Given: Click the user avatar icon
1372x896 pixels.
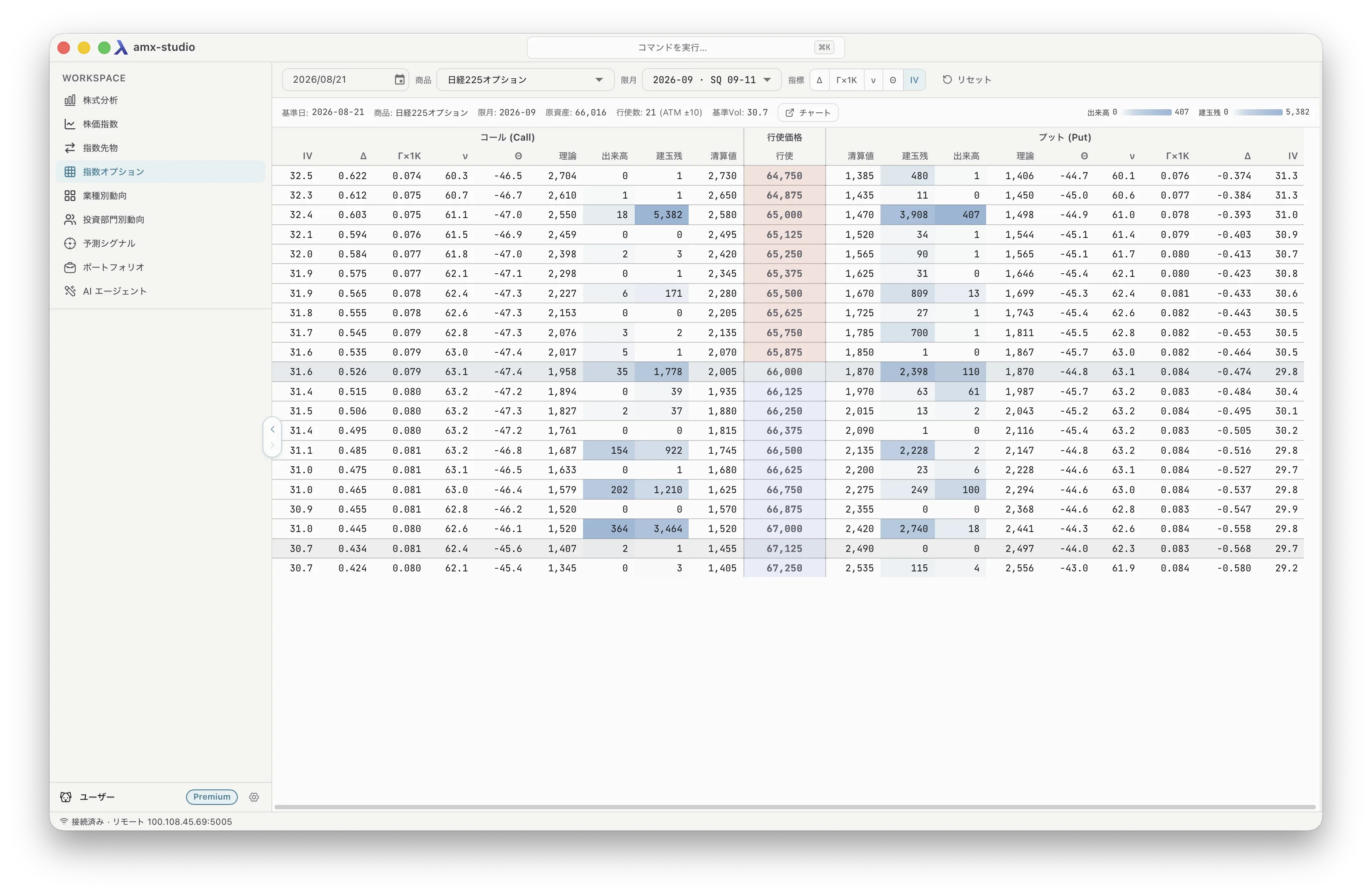Looking at the screenshot, I should click(66, 797).
